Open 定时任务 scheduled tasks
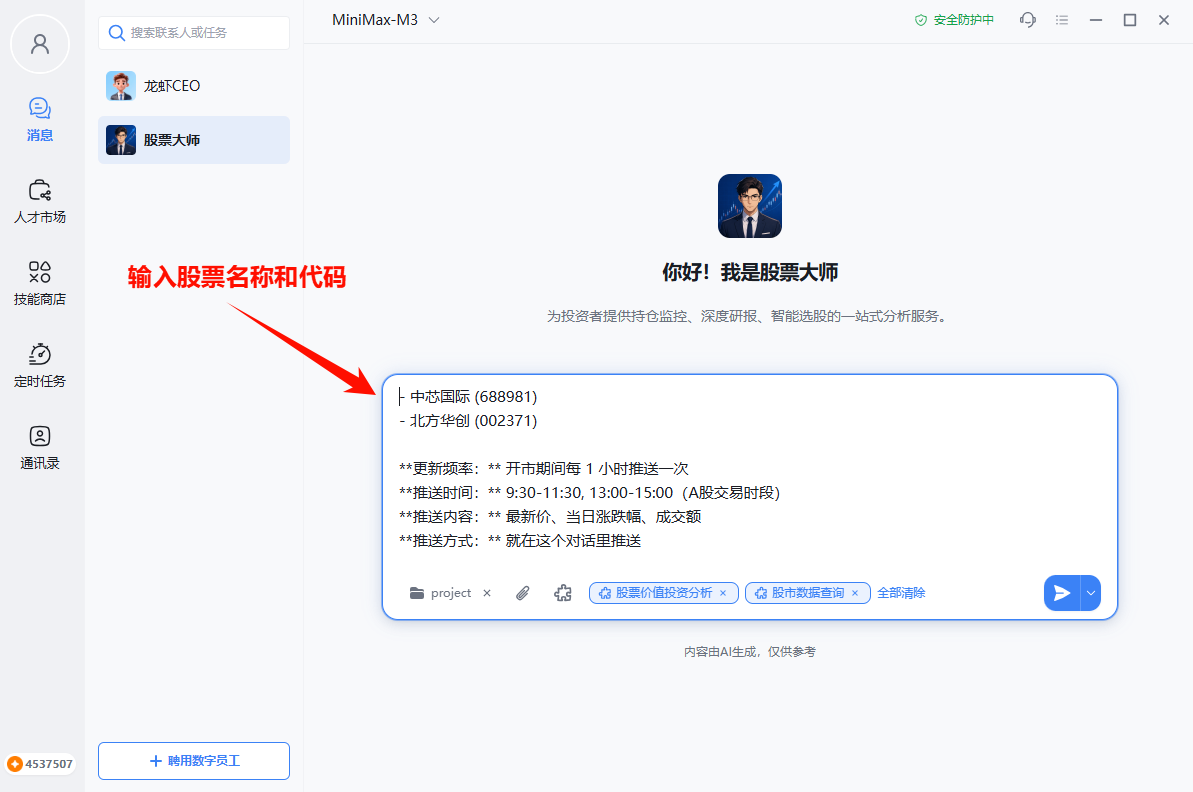Image resolution: width=1193 pixels, height=792 pixels. point(40,366)
